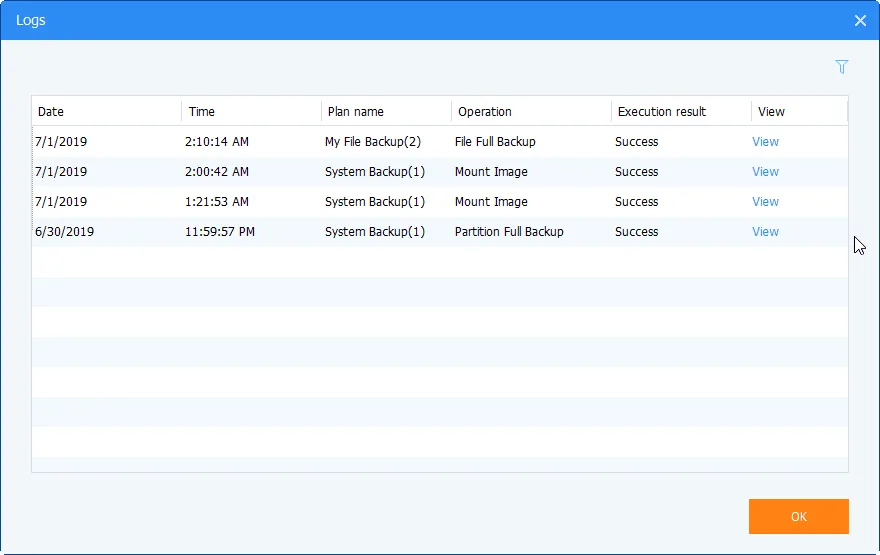Click the My File Backup(2) plan name
880x555 pixels.
(373, 141)
